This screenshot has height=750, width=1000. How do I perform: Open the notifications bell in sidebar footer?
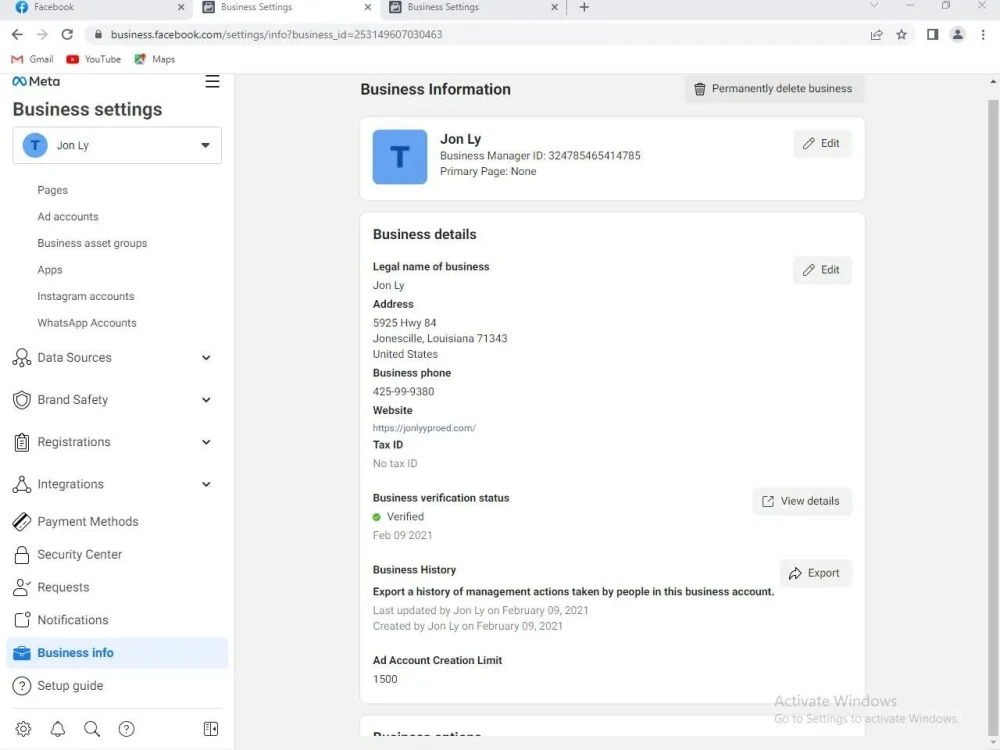pyautogui.click(x=57, y=729)
